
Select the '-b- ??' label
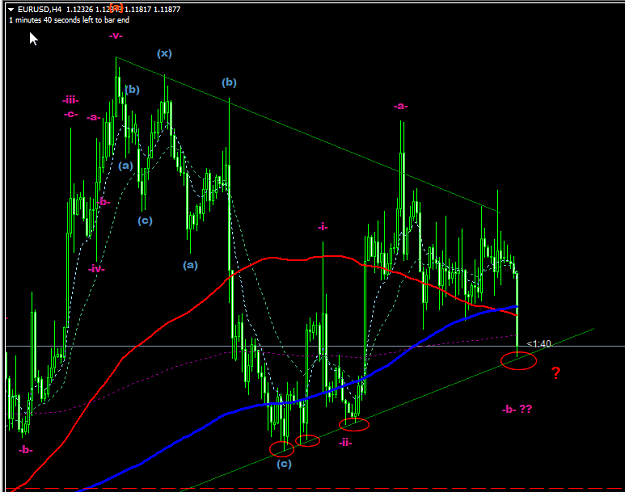517,409
